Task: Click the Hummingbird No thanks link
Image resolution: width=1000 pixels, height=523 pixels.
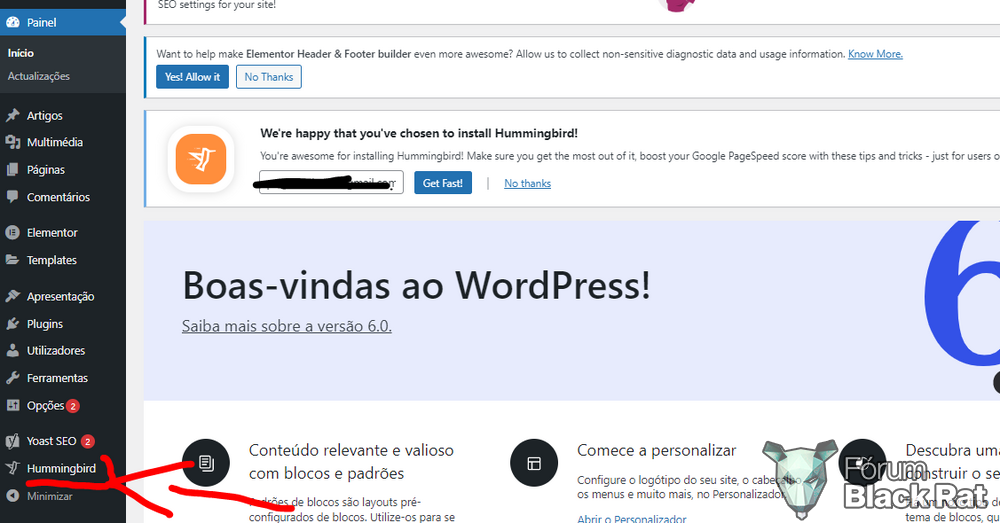Action: click(x=527, y=184)
